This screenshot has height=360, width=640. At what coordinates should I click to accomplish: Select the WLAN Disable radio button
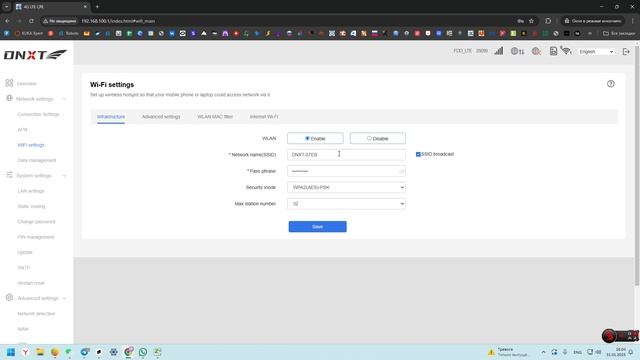pyautogui.click(x=369, y=138)
